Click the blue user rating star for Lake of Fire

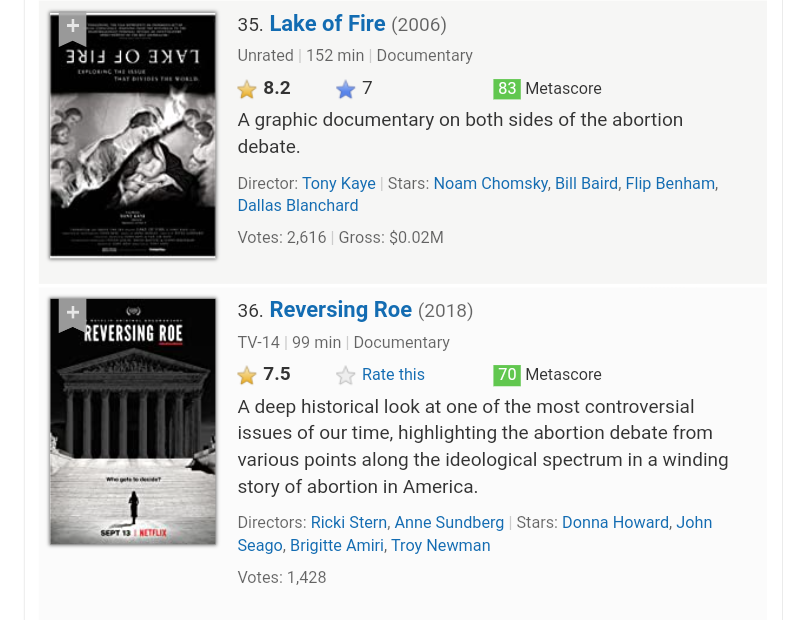tap(346, 90)
